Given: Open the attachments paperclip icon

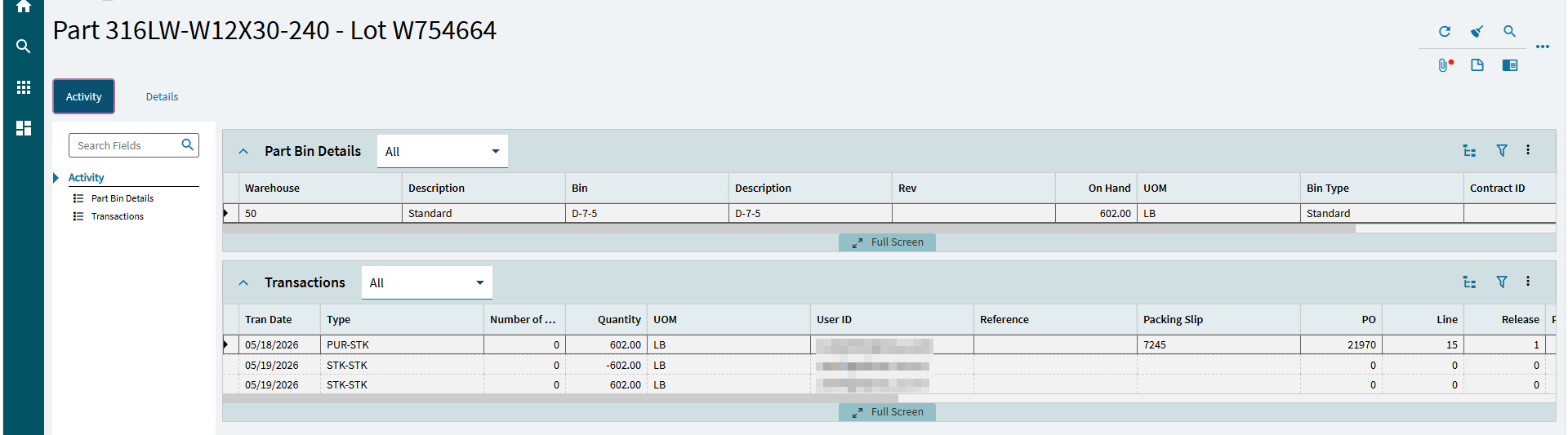Looking at the screenshot, I should (x=1445, y=64).
